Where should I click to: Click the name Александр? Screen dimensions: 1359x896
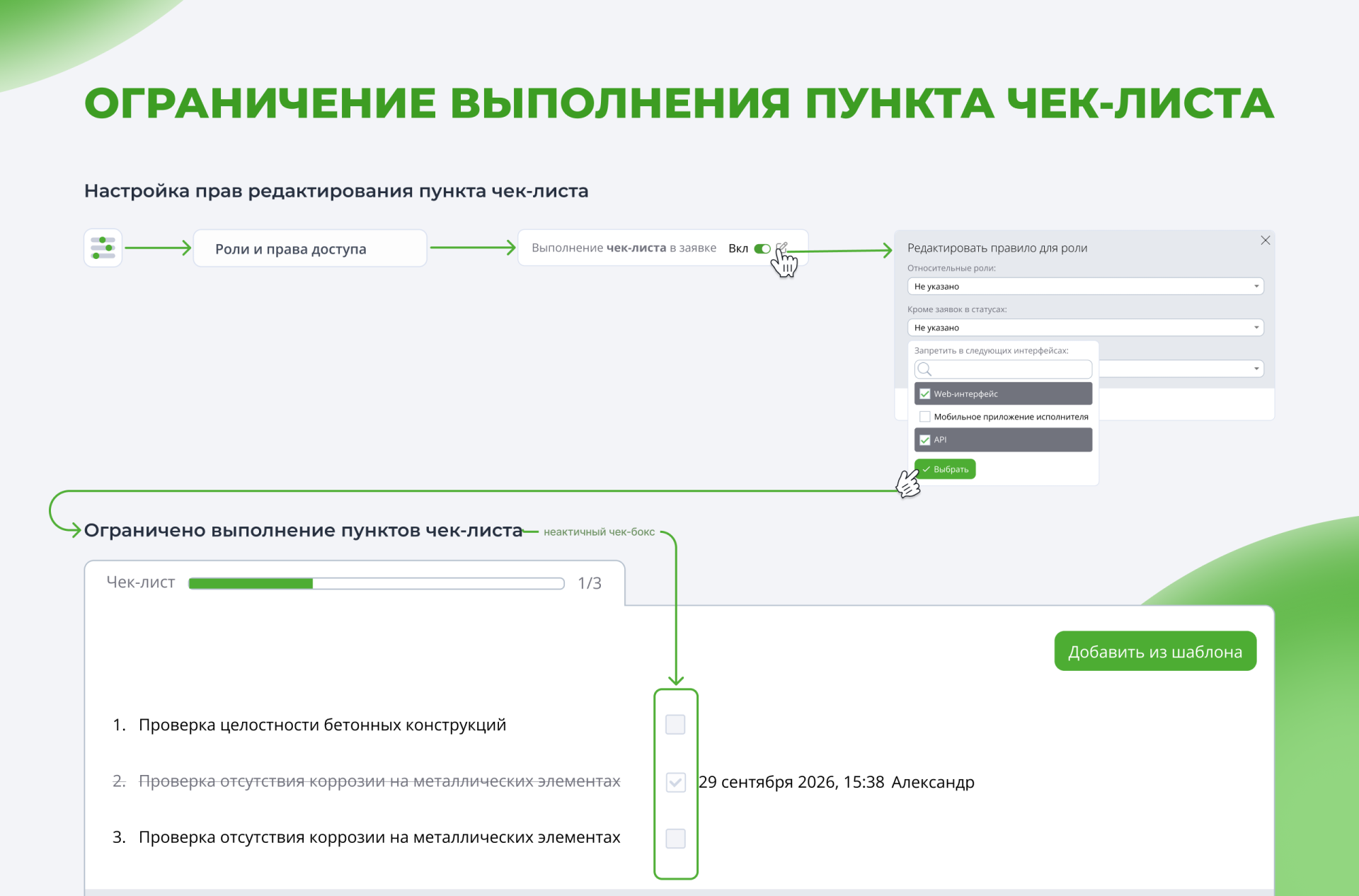933,782
